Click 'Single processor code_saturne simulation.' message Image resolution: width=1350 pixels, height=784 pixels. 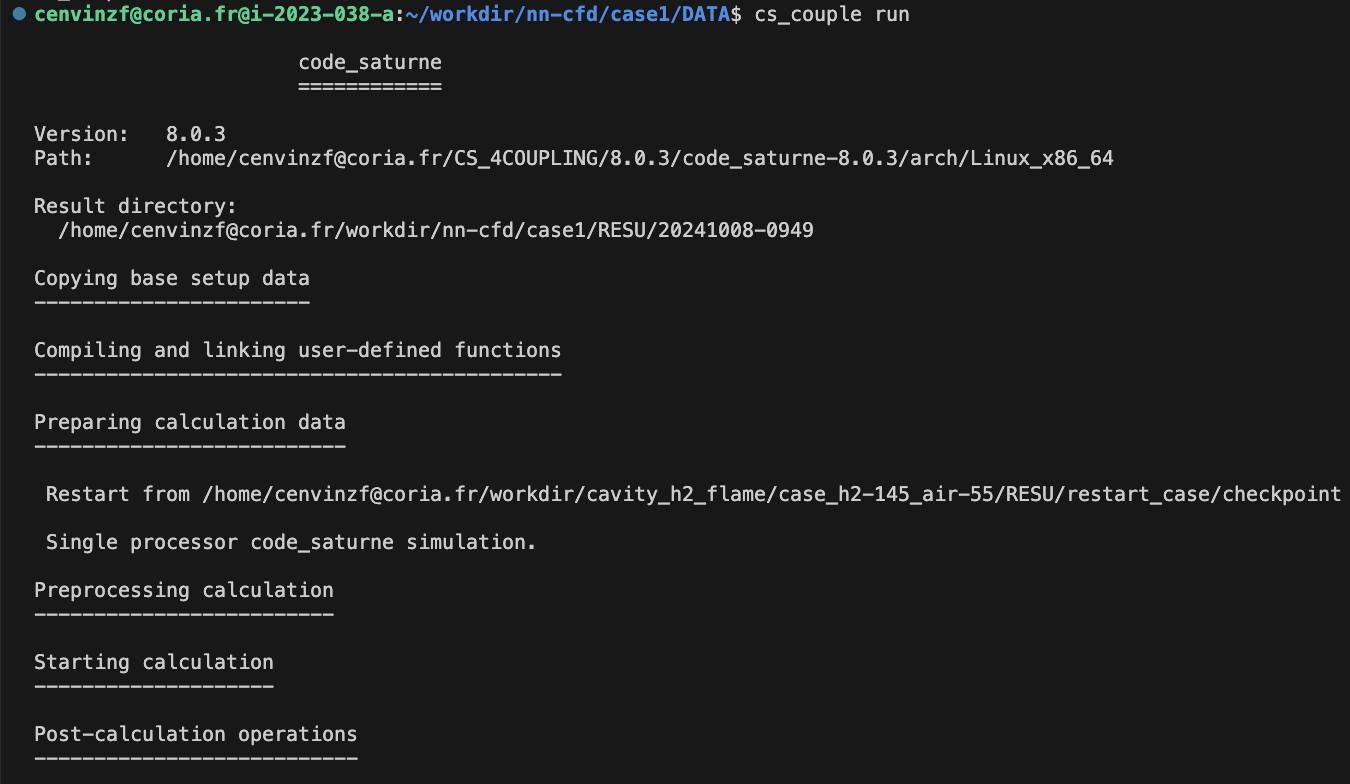click(x=291, y=542)
